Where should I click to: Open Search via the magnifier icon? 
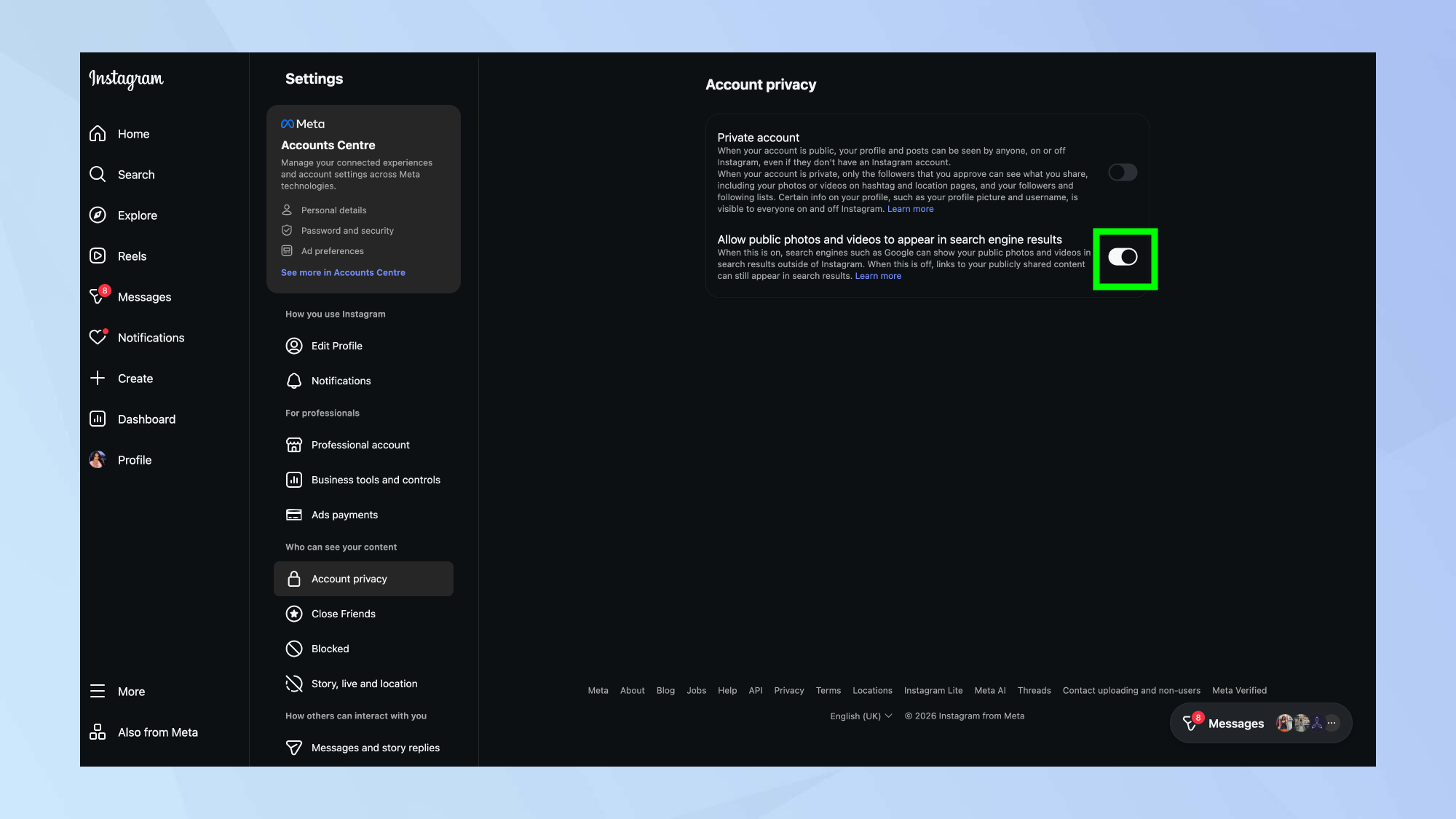(98, 175)
